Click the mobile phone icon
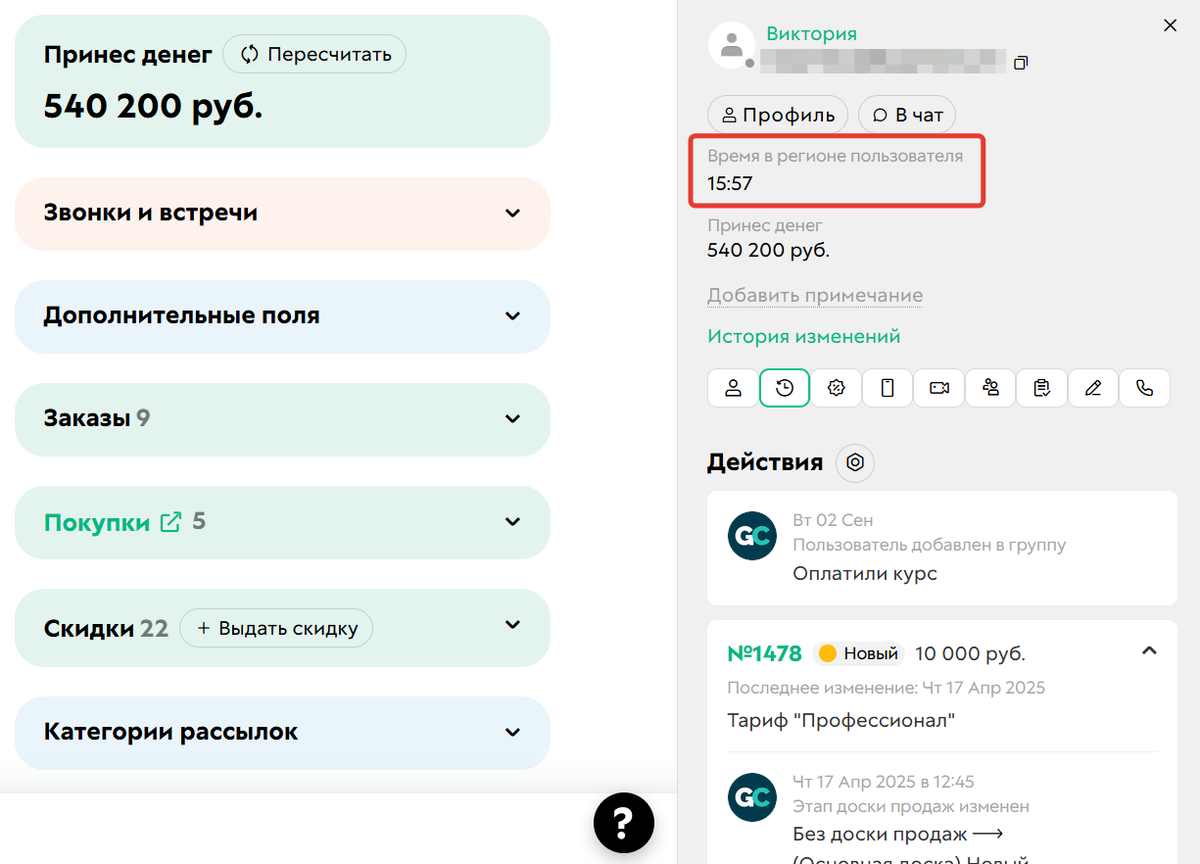The height and width of the screenshot is (864, 1200). (887, 388)
